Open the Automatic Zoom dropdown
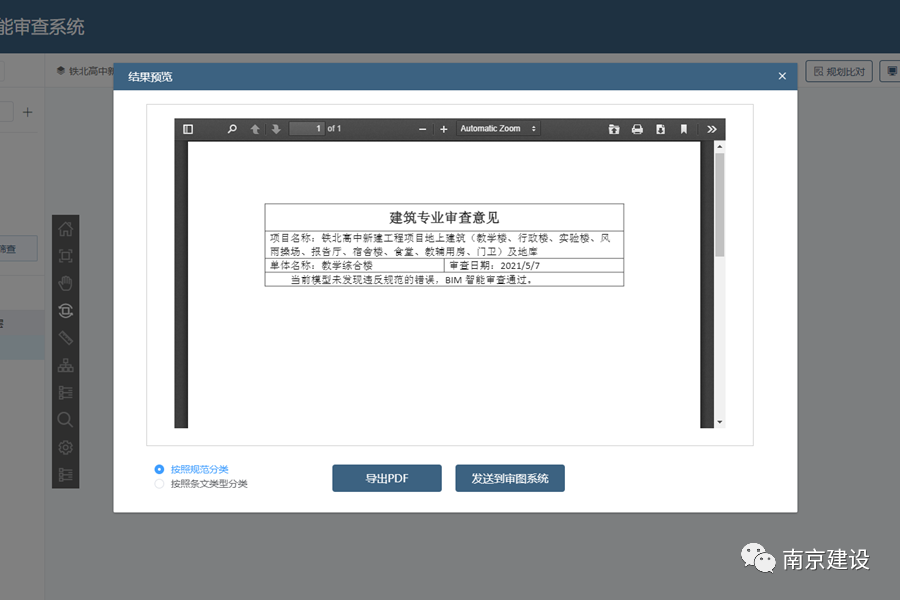The image size is (900, 600). [500, 129]
